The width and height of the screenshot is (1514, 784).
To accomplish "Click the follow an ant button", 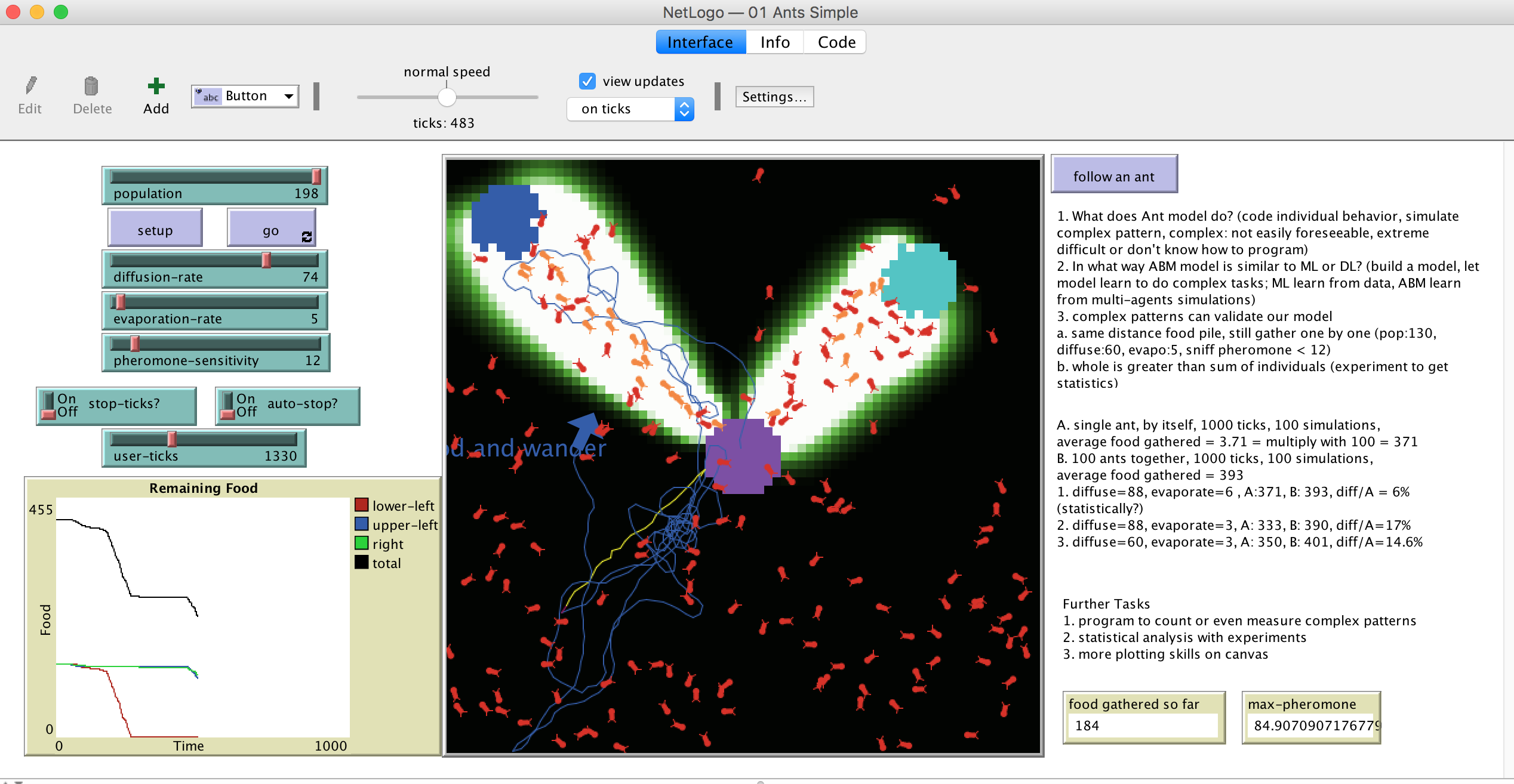I will pyautogui.click(x=1113, y=175).
